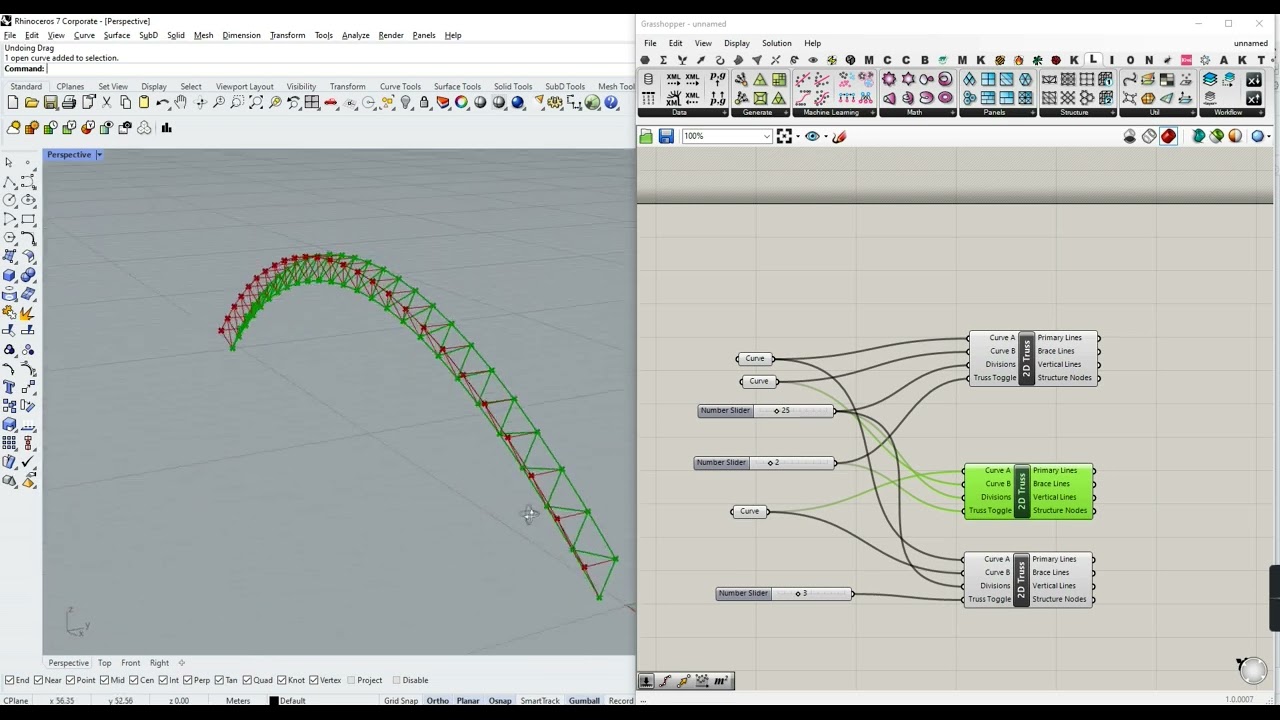
Task: Click the top Curve parameter component
Action: click(754, 358)
